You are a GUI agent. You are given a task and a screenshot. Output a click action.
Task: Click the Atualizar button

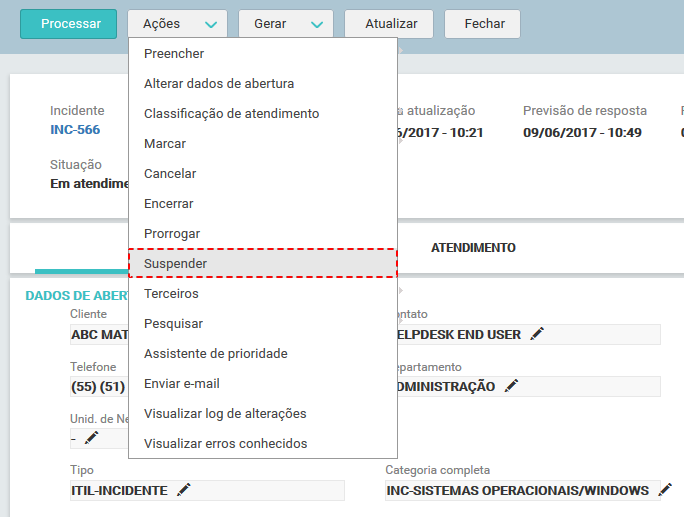[389, 24]
